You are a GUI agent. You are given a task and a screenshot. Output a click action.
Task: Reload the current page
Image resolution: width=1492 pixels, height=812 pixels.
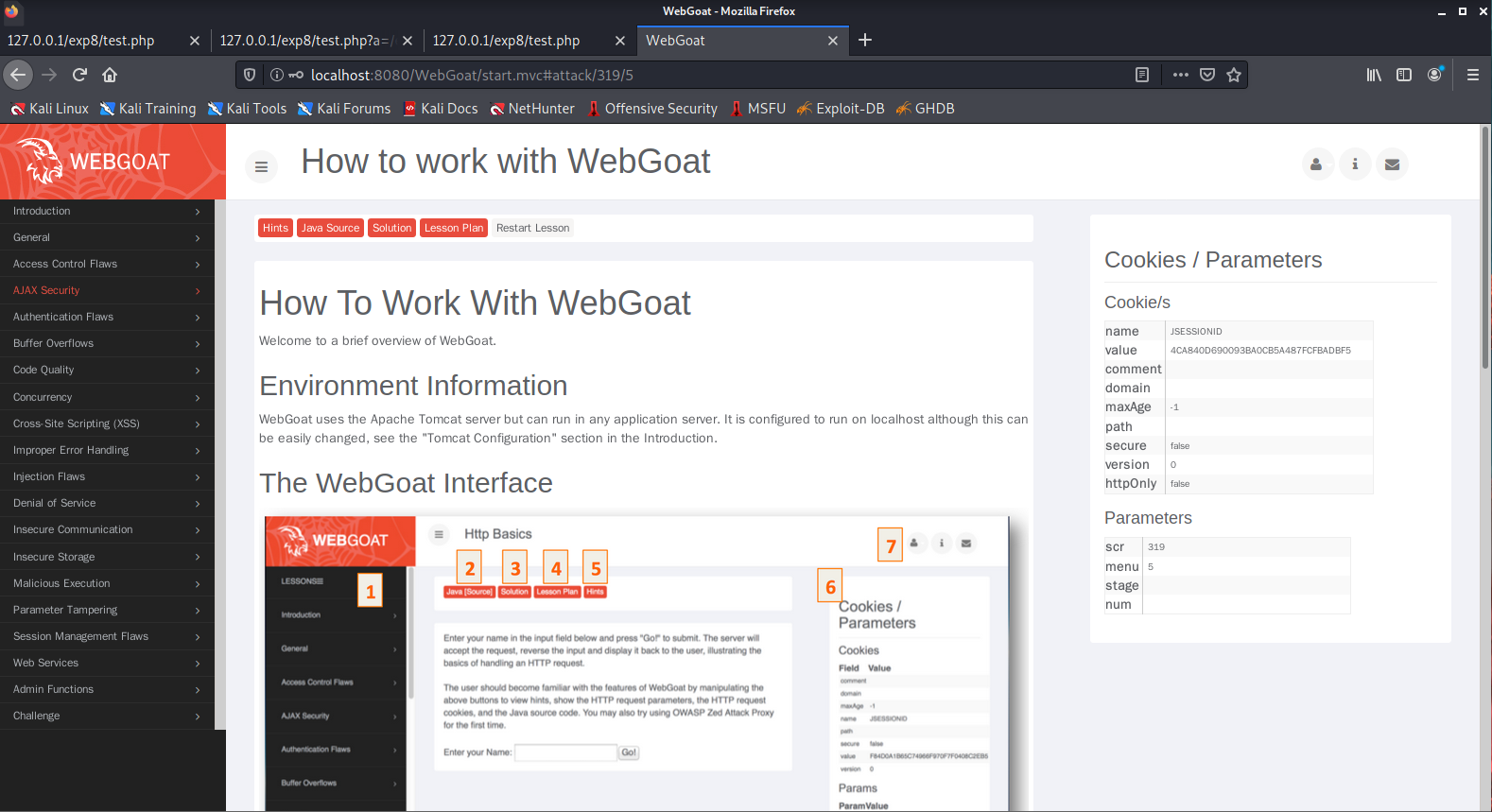point(79,75)
